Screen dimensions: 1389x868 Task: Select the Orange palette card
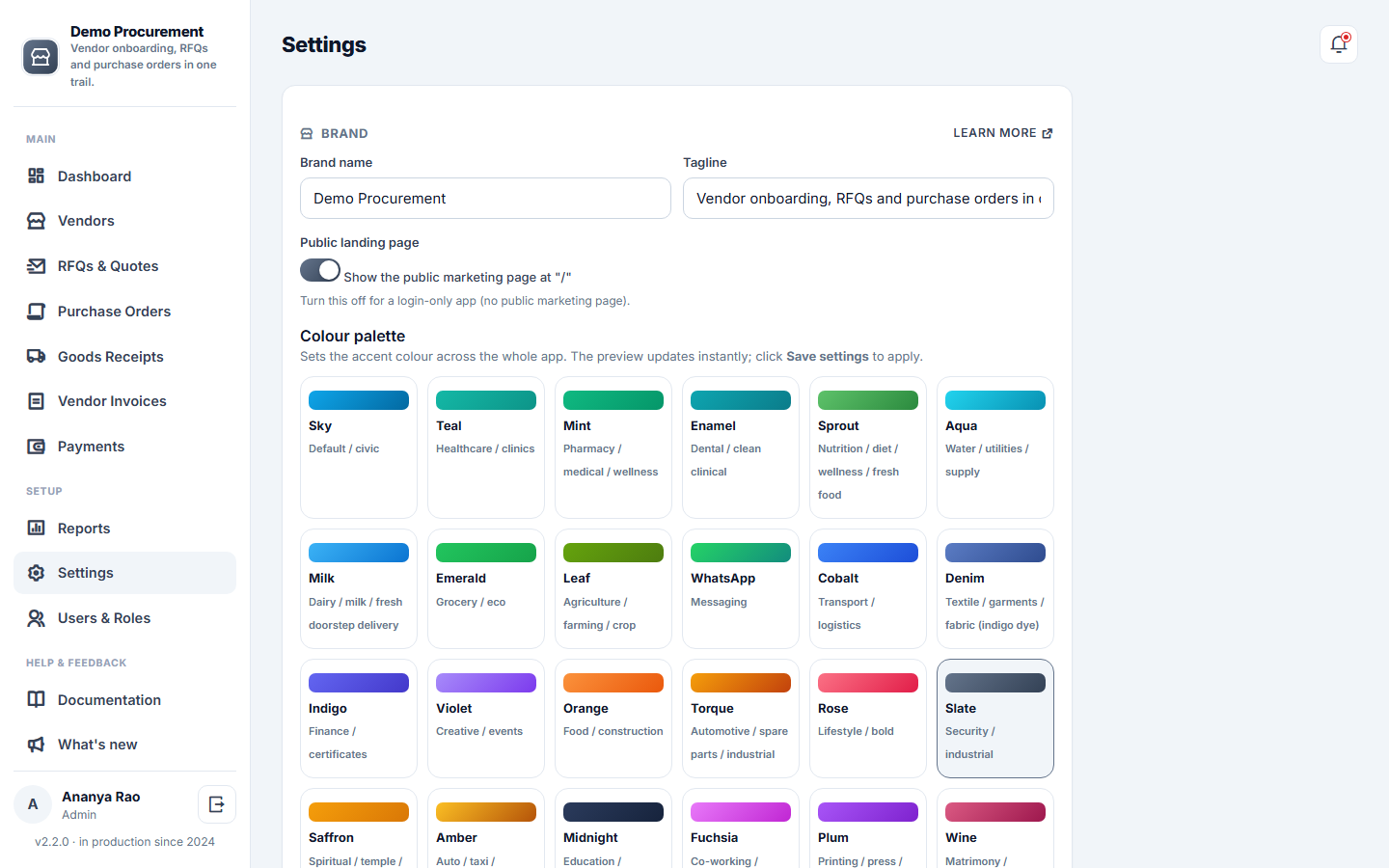tap(613, 719)
